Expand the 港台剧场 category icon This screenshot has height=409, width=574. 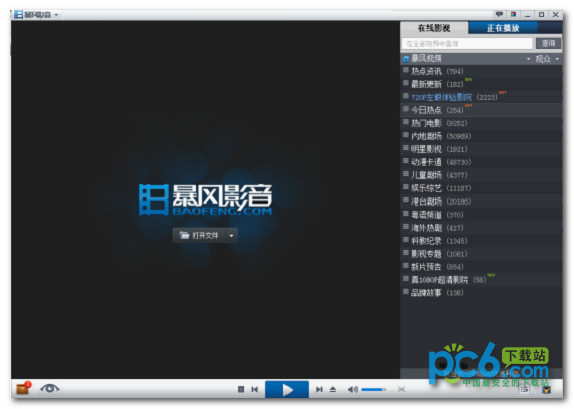point(406,200)
